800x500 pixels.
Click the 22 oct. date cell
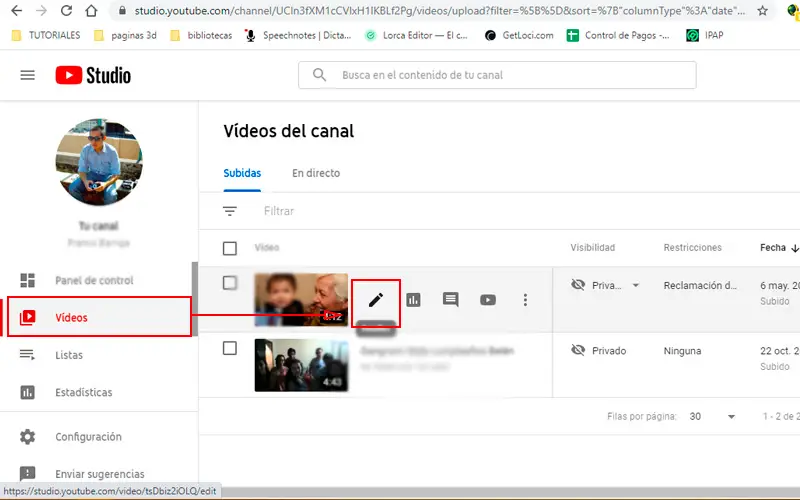pos(780,351)
